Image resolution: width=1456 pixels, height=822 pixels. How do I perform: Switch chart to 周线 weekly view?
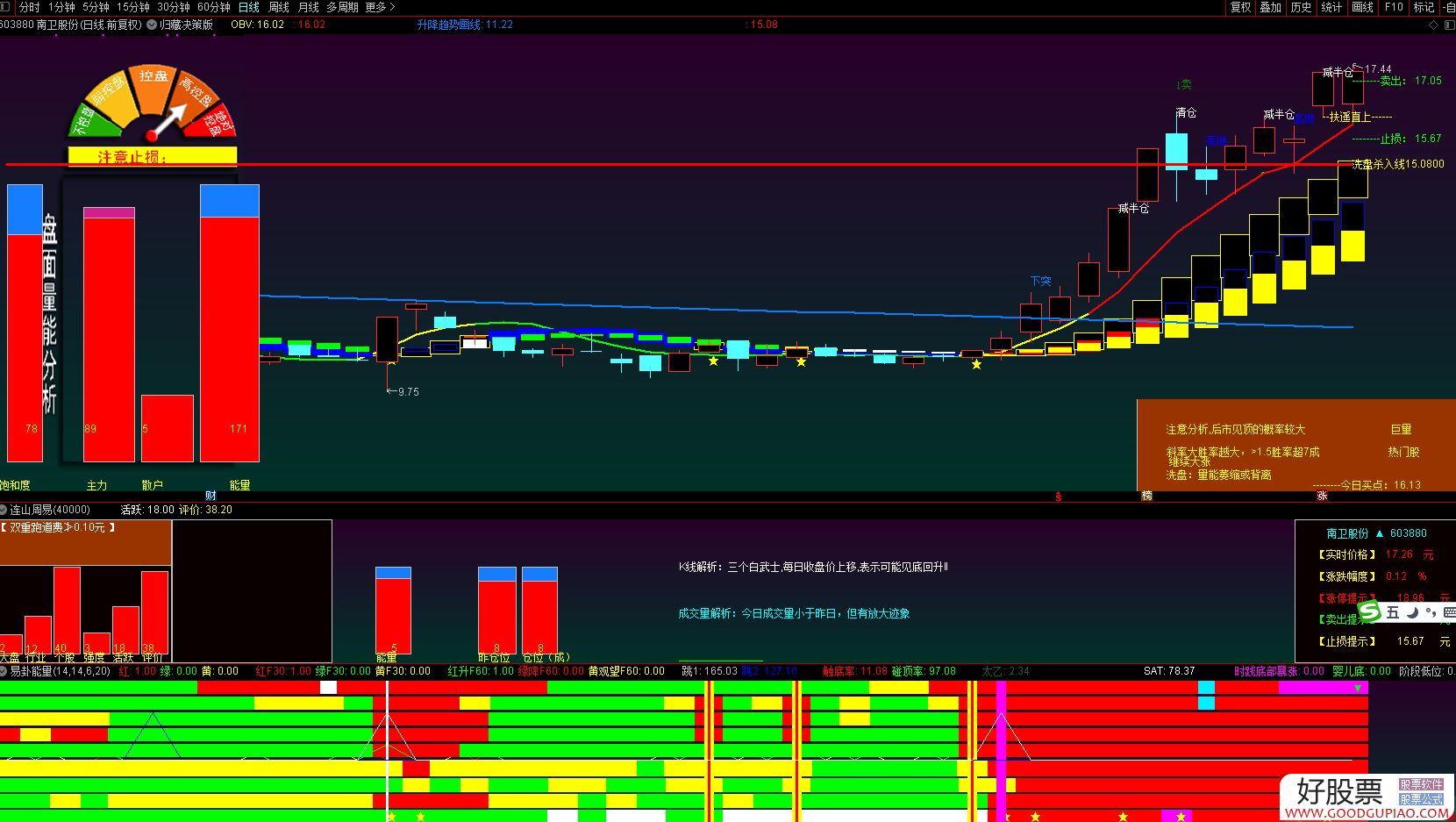click(279, 7)
